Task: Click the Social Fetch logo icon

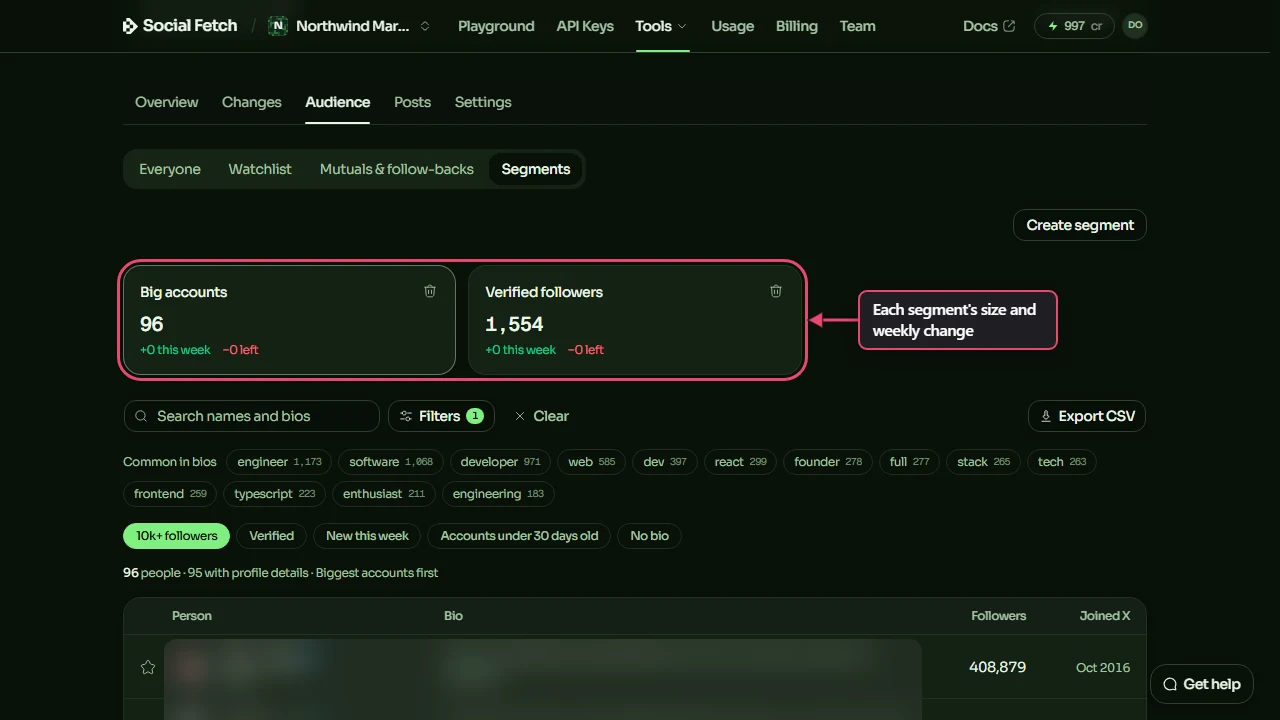Action: [x=130, y=26]
